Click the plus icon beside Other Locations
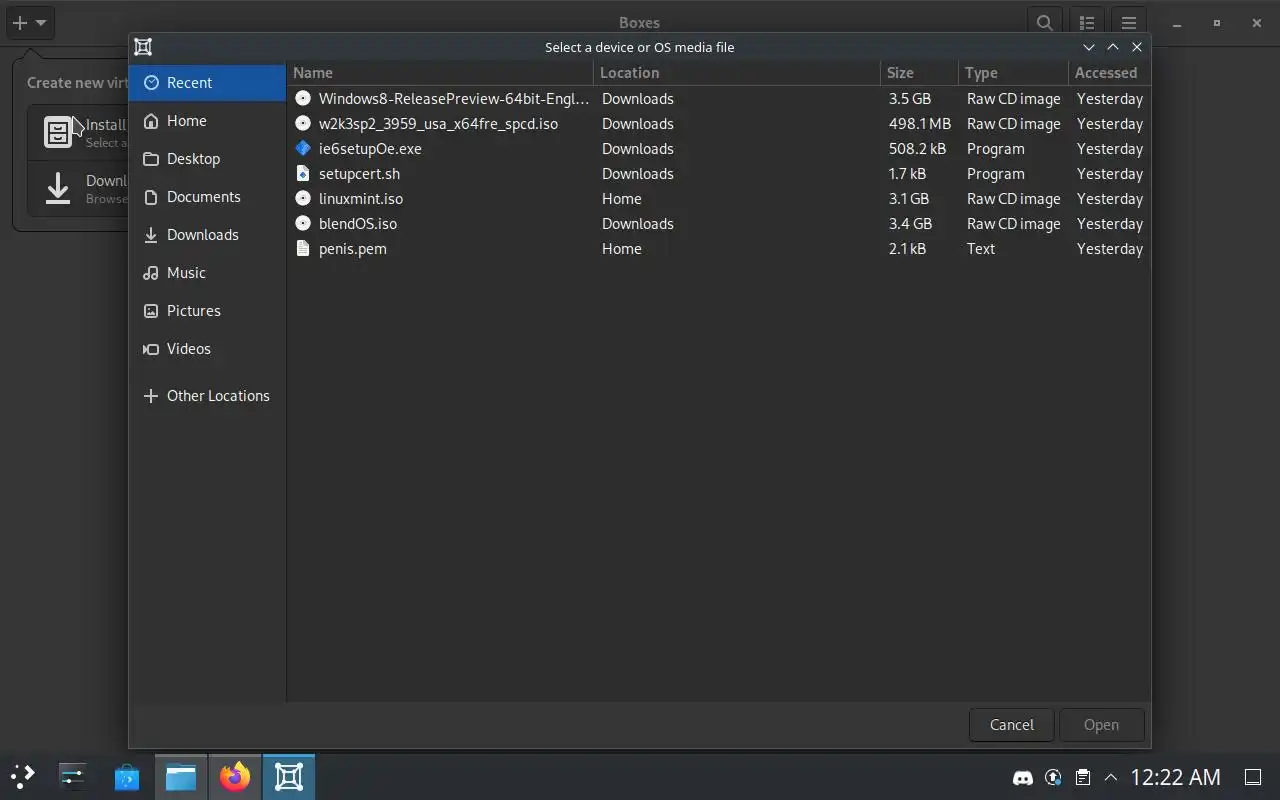 [151, 396]
